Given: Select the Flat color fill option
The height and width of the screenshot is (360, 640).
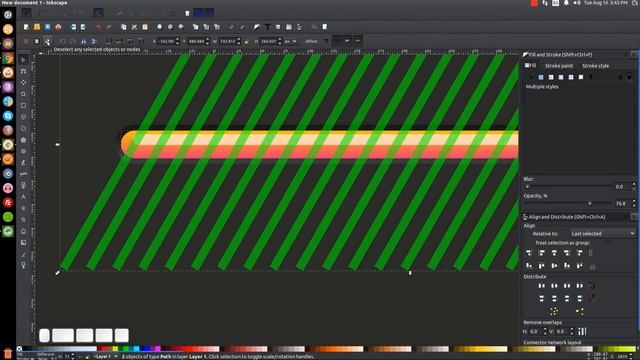Looking at the screenshot, I should [x=541, y=77].
